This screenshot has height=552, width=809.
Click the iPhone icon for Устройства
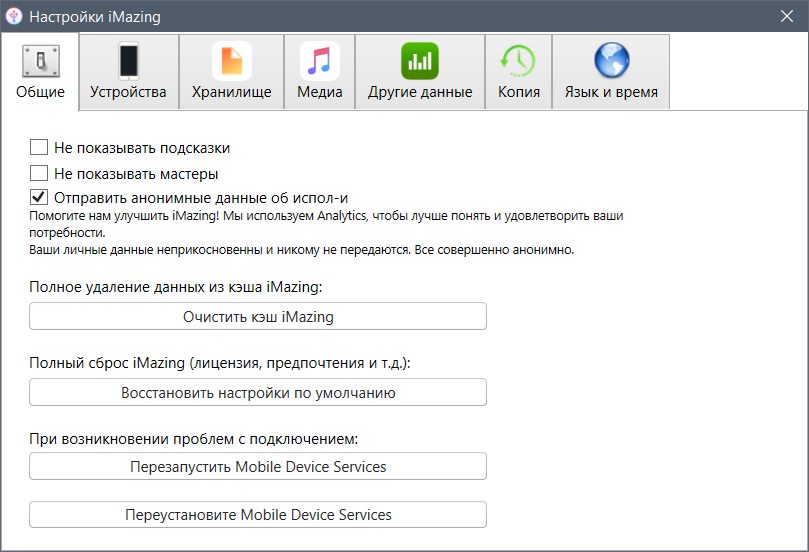(x=128, y=61)
